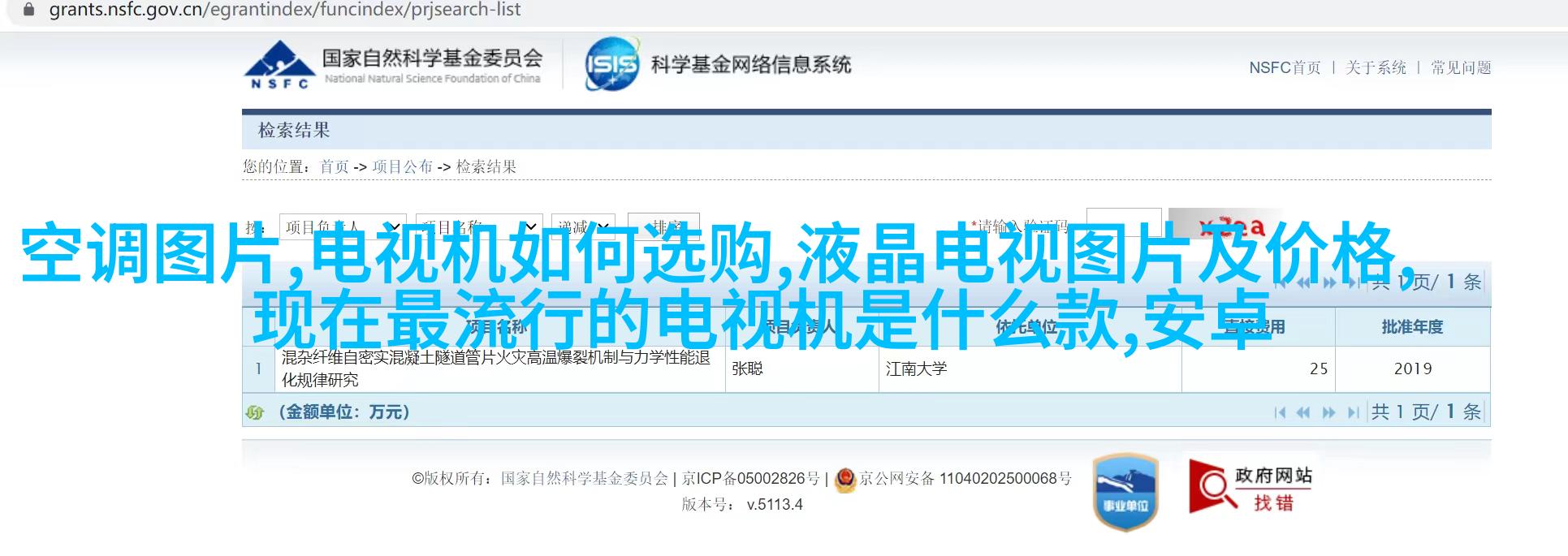Open 关于系统 in the top navigation
Screen dimensions: 1568x556
point(1376,67)
